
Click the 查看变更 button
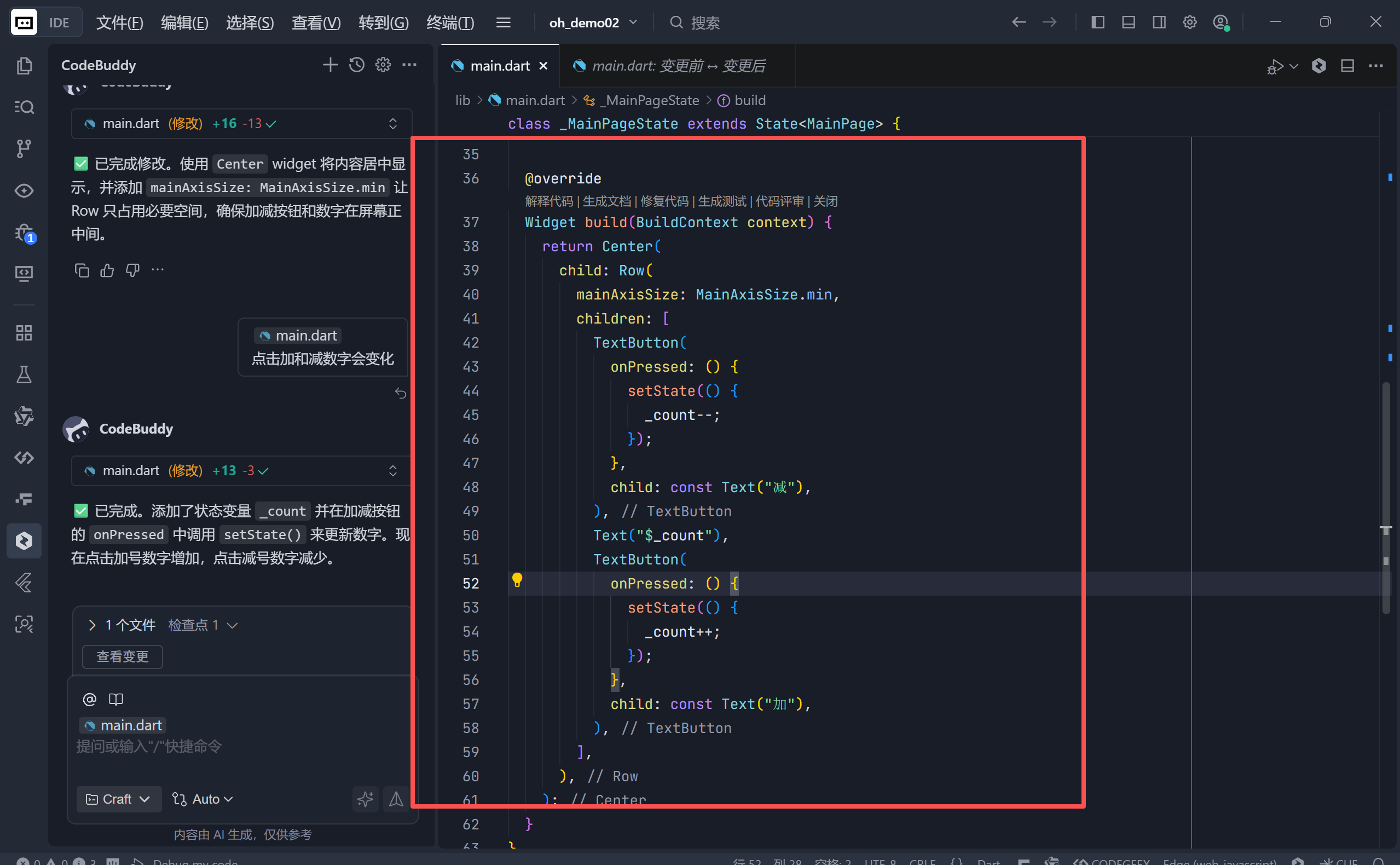click(x=123, y=656)
